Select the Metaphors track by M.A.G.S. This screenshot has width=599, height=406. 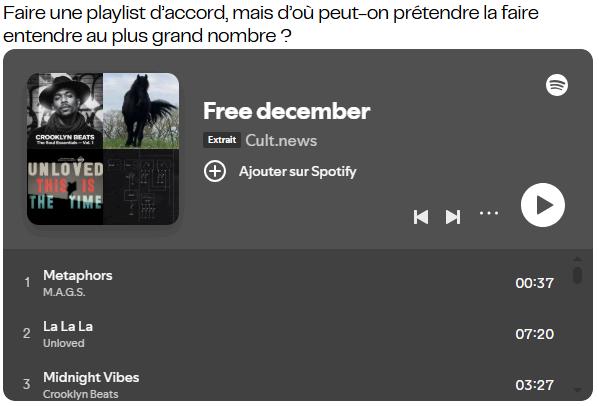coord(290,283)
